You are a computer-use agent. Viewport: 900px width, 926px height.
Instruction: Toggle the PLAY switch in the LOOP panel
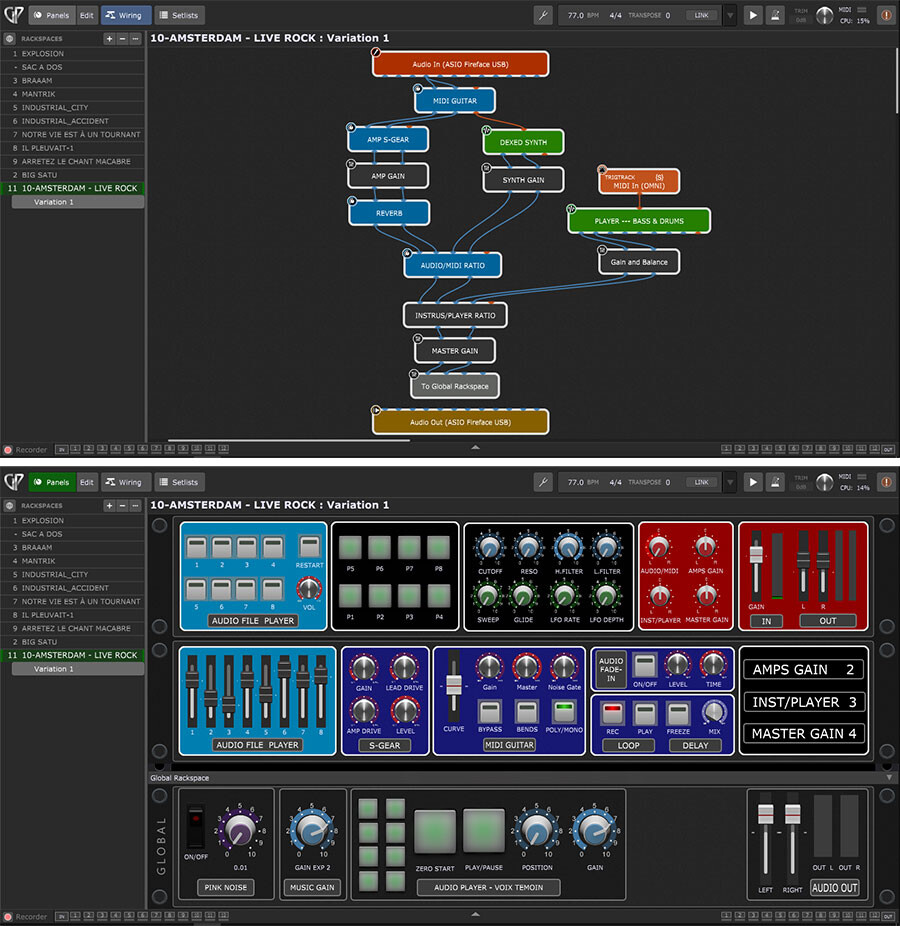[645, 714]
